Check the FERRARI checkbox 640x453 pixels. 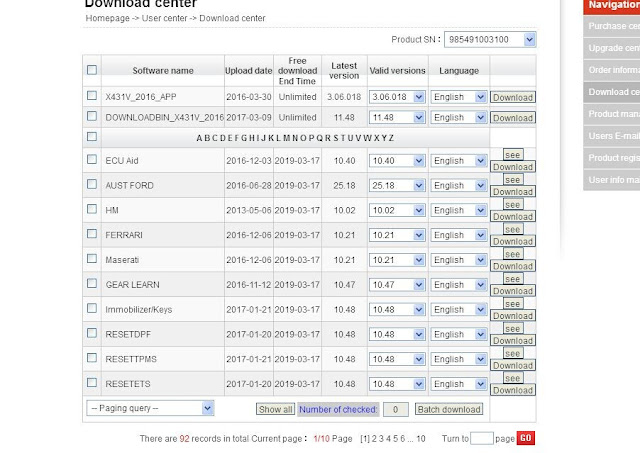[x=92, y=233]
